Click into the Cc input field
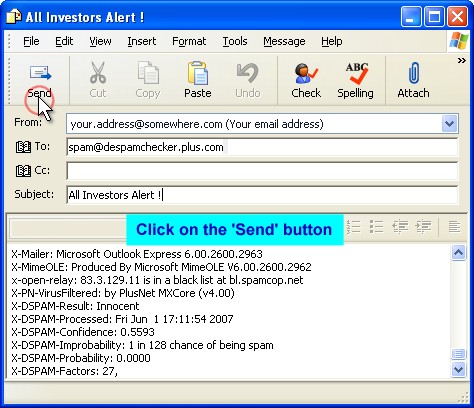The image size is (474, 408). pos(262,171)
